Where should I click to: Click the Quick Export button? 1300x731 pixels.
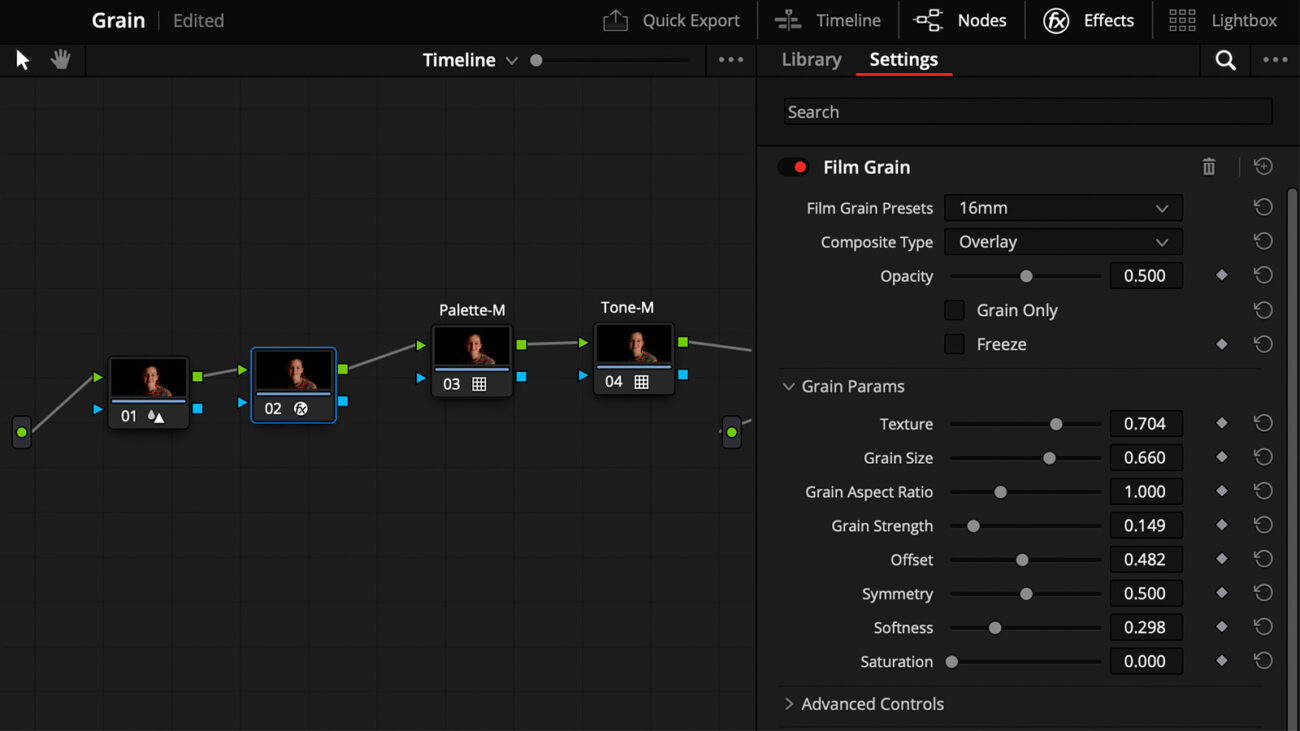click(x=672, y=20)
